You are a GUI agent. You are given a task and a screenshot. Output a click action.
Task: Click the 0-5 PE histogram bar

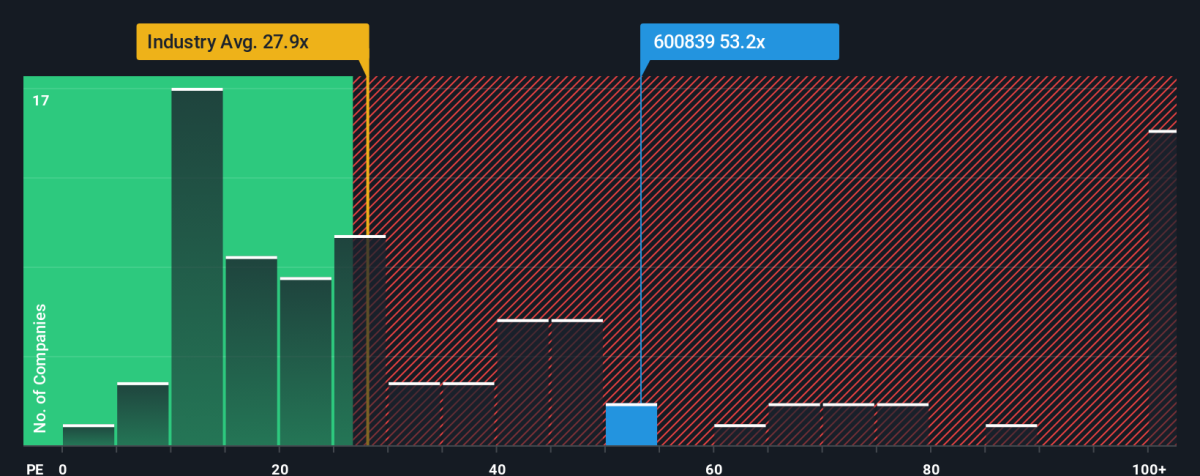tap(89, 435)
